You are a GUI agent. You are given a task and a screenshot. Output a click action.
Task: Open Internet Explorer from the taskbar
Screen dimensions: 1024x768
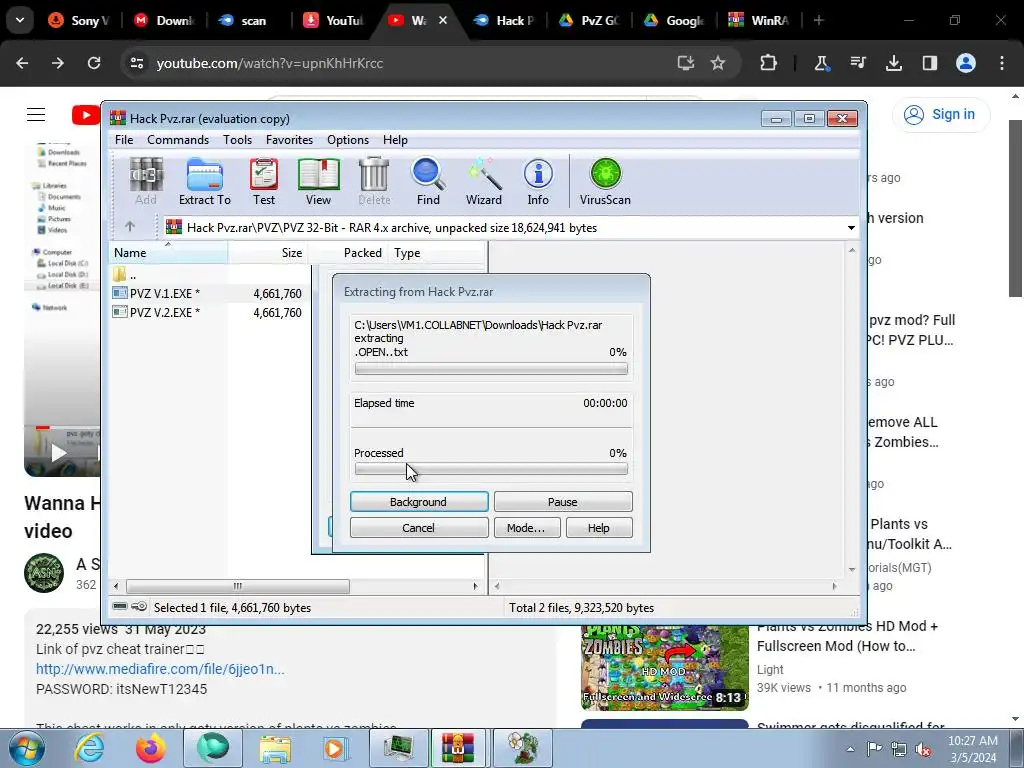(x=89, y=748)
